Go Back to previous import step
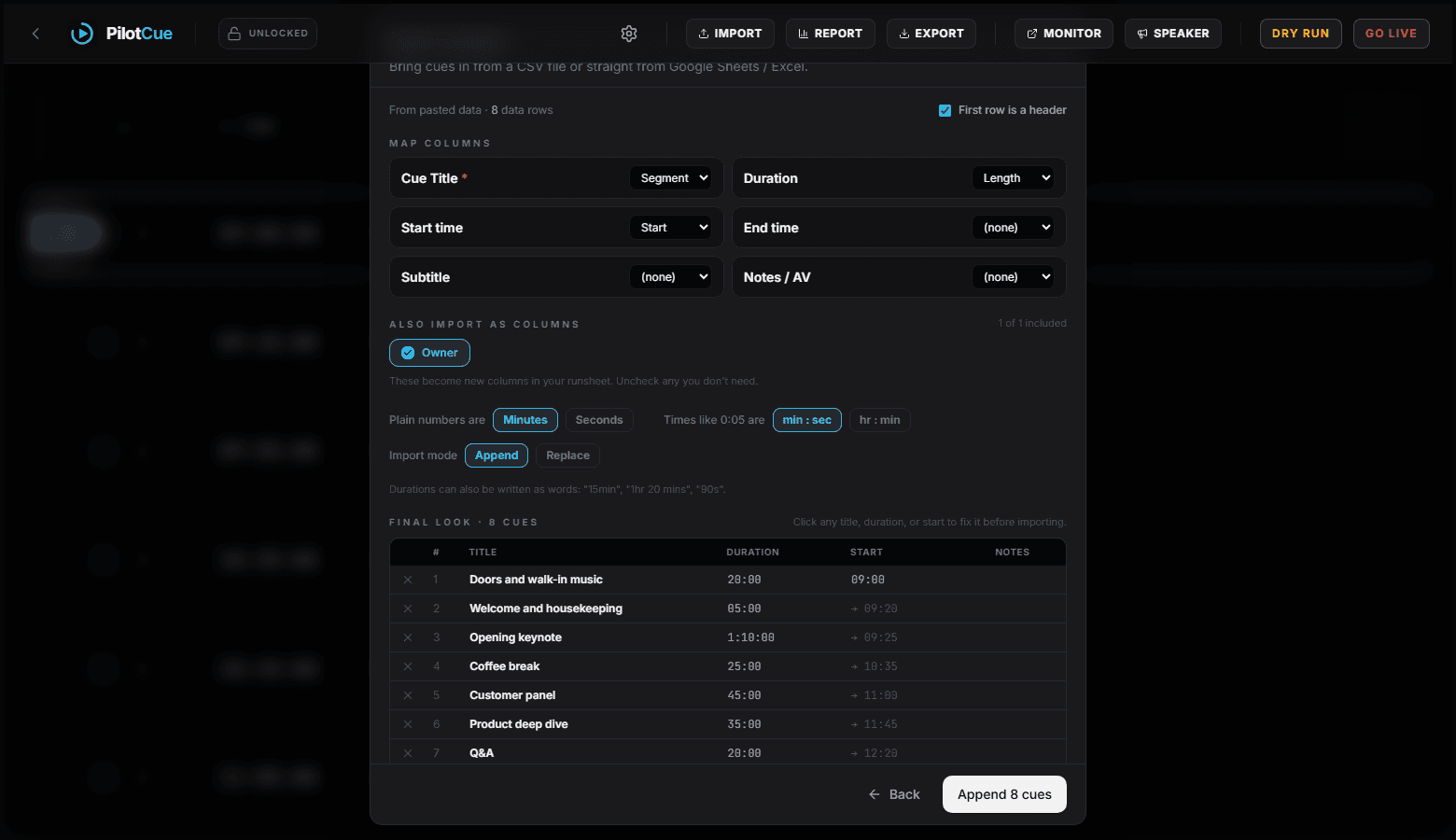1456x840 pixels. [x=894, y=794]
